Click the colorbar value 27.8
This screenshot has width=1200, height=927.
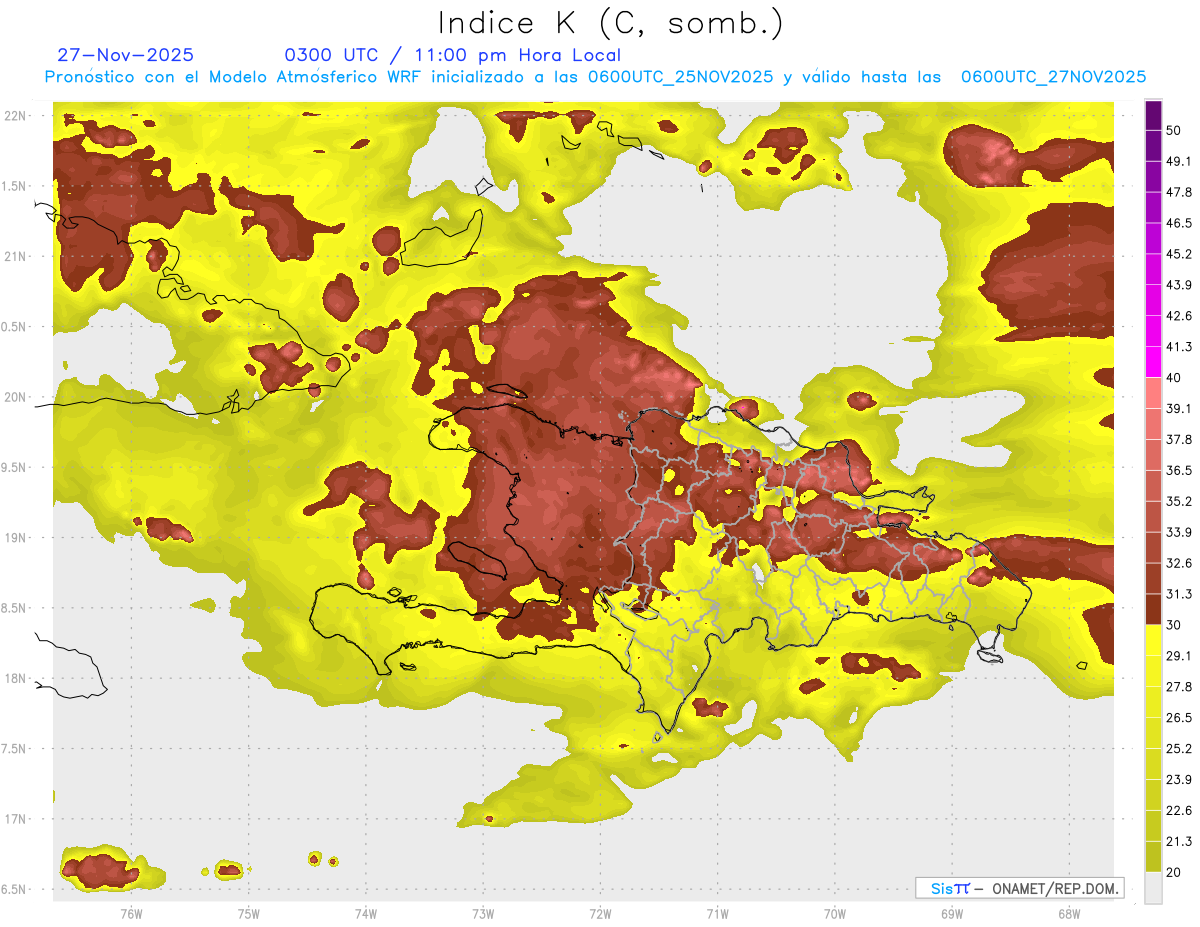pos(1179,687)
